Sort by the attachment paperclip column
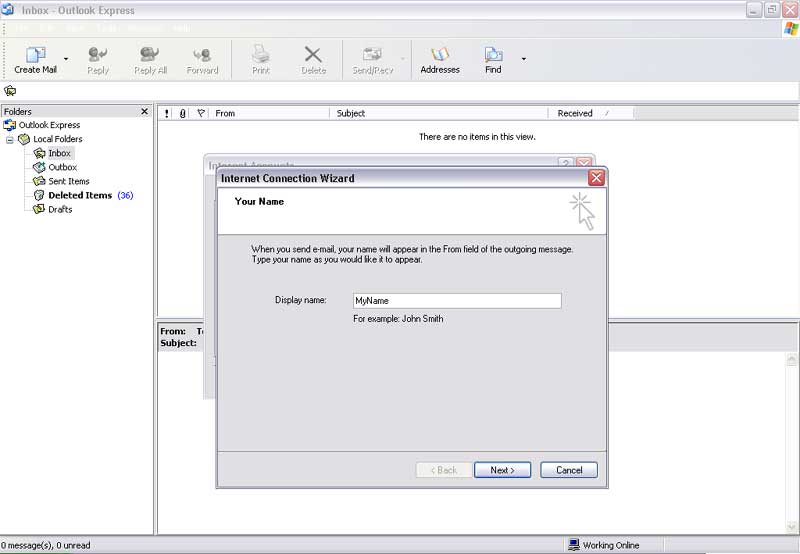Viewport: 800px width, 554px height. point(182,113)
